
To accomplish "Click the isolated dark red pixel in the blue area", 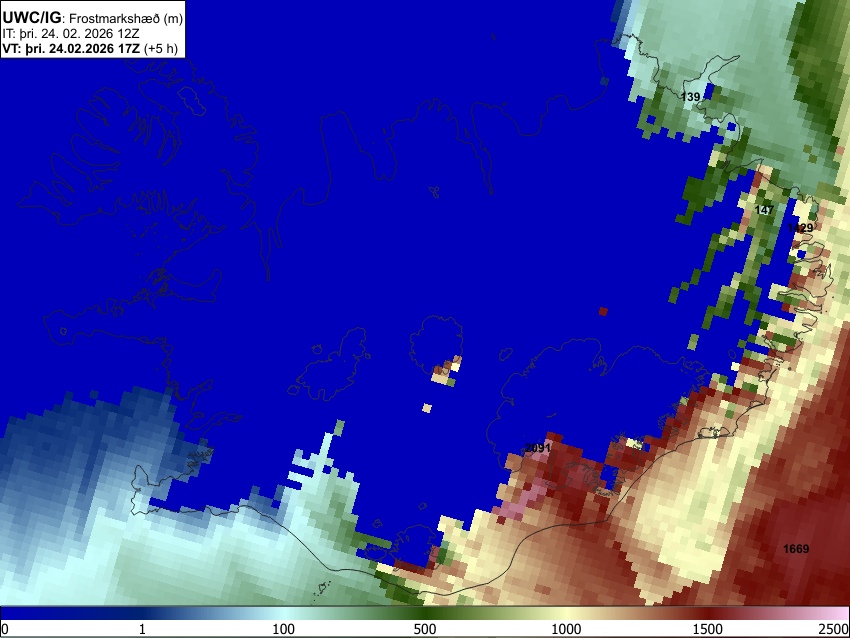I will point(603,311).
